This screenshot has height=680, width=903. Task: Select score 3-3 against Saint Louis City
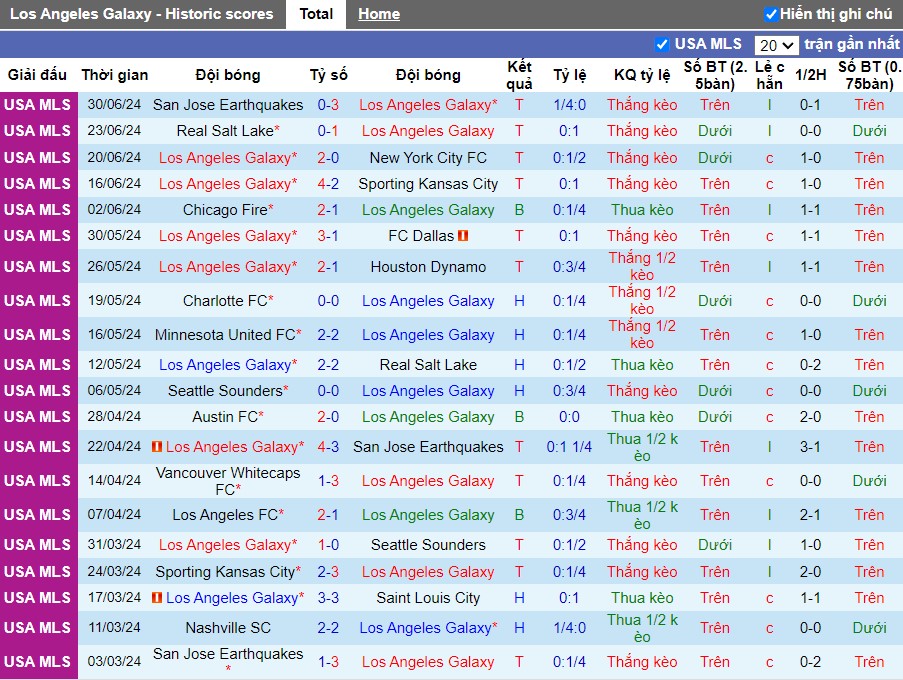[x=328, y=598]
